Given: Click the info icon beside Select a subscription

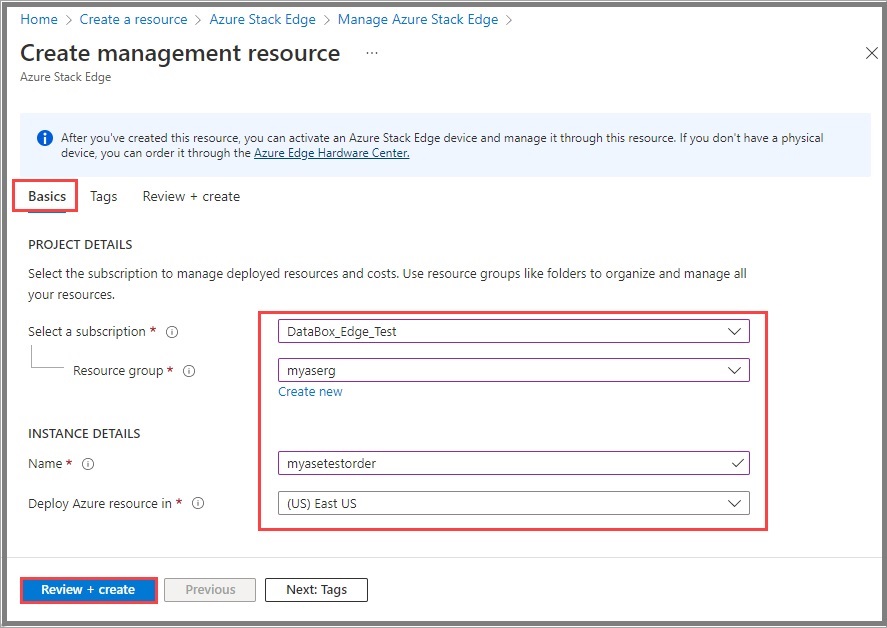Looking at the screenshot, I should (x=172, y=331).
